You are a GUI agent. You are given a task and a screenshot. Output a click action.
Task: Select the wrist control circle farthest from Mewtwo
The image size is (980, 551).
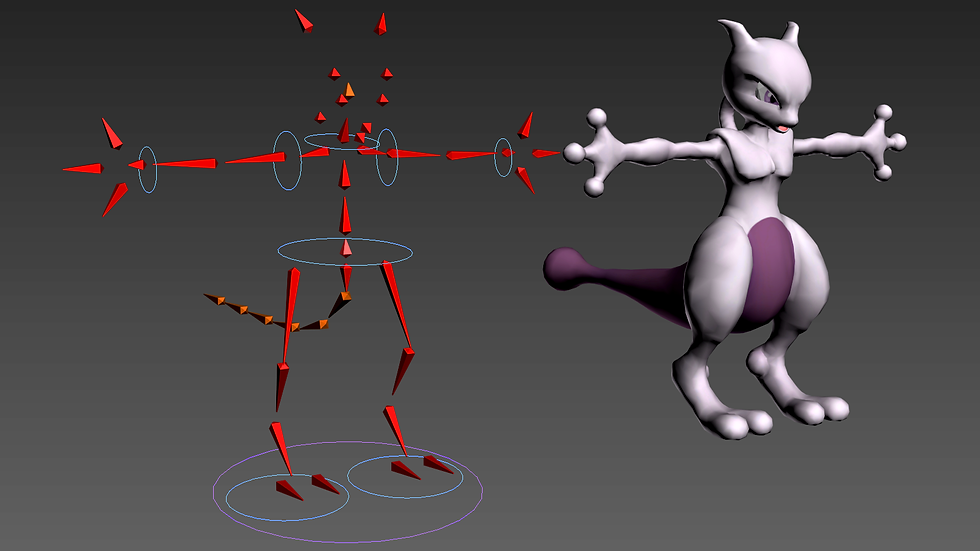(148, 169)
